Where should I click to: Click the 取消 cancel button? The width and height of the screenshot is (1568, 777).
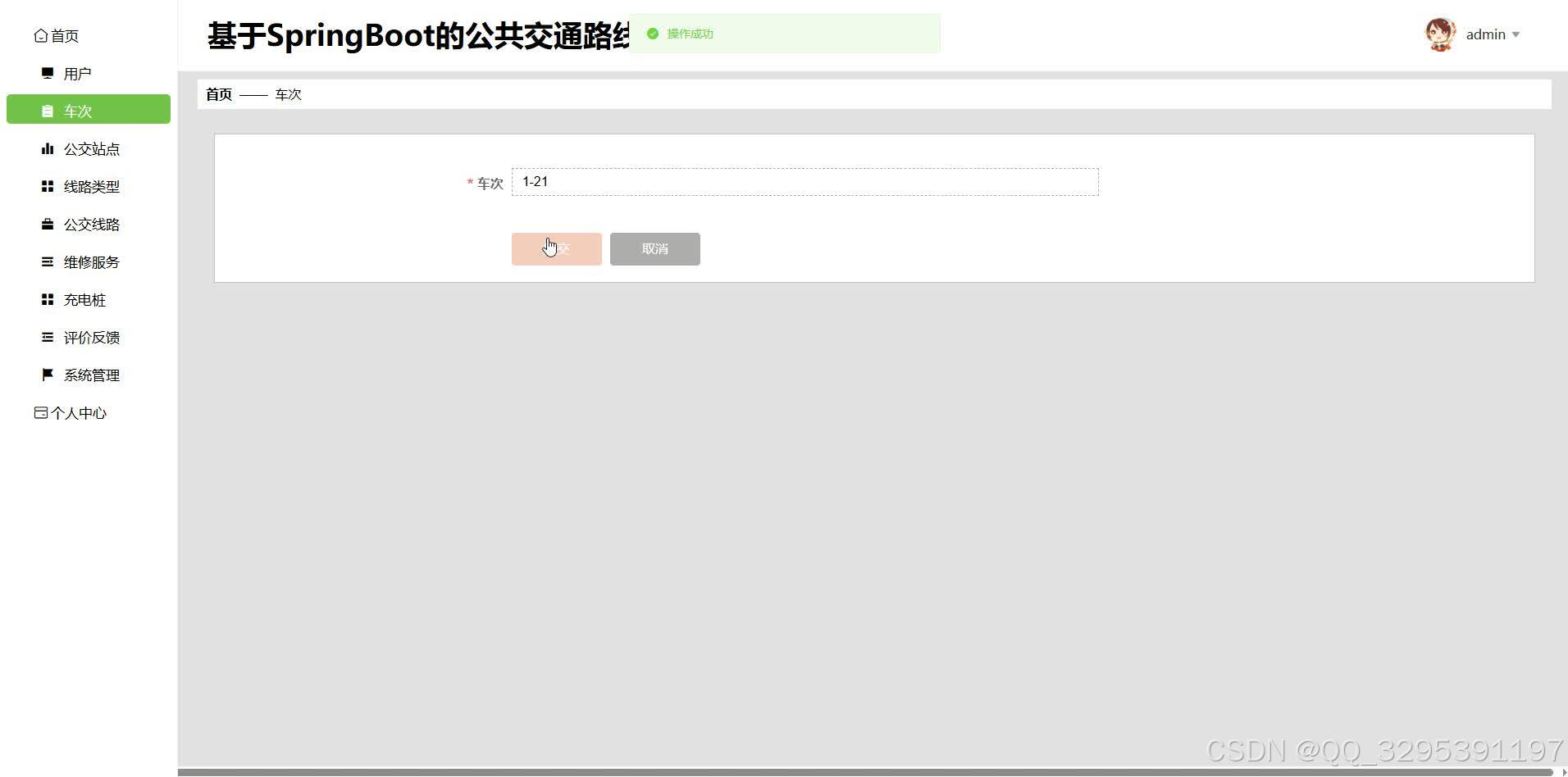tap(654, 248)
